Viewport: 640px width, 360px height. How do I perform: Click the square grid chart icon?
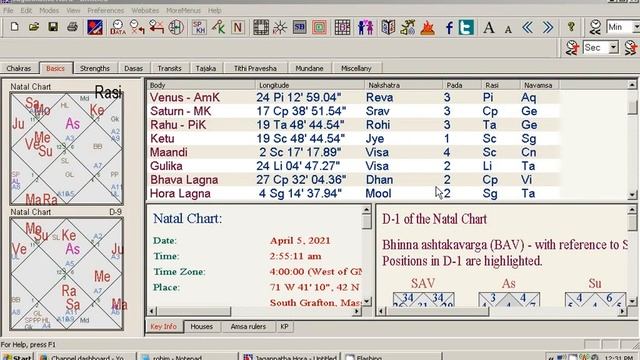pos(261,27)
